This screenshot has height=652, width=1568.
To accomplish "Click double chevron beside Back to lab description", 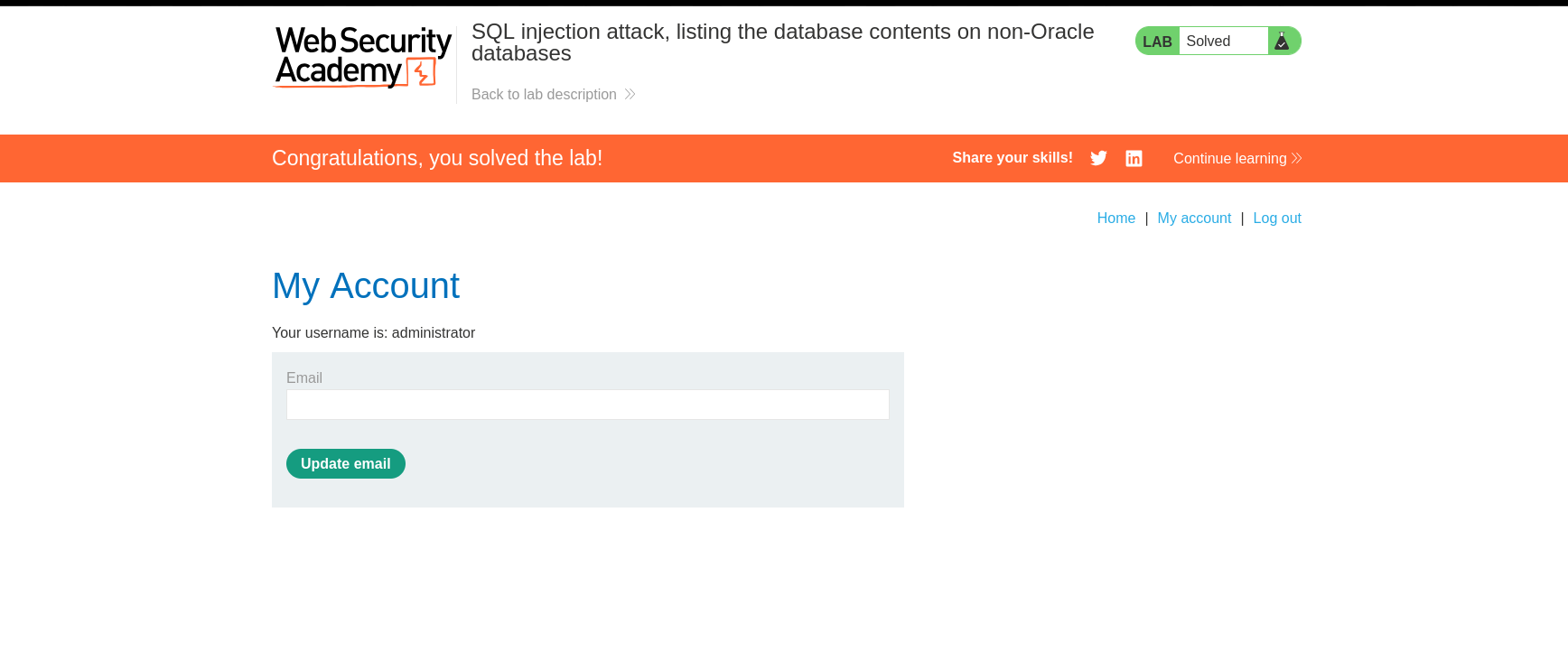I will tap(630, 94).
